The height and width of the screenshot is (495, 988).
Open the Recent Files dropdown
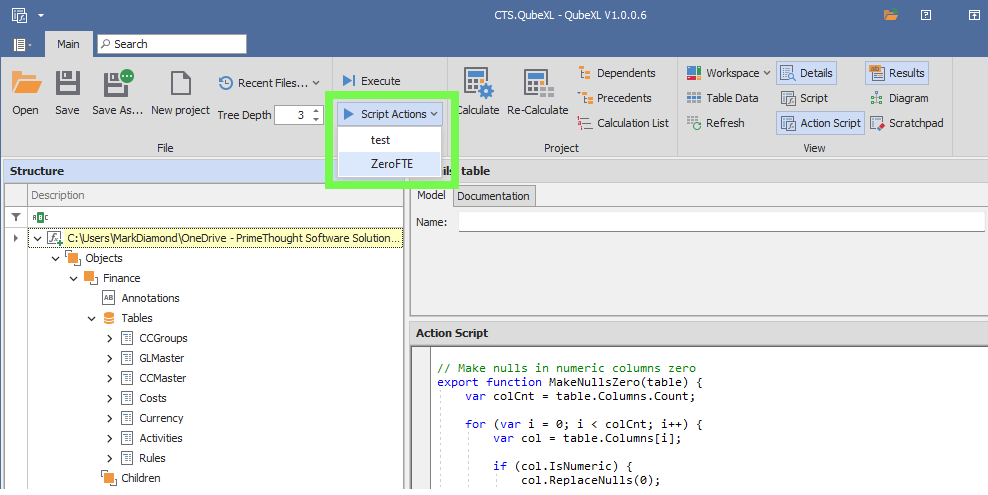click(270, 83)
